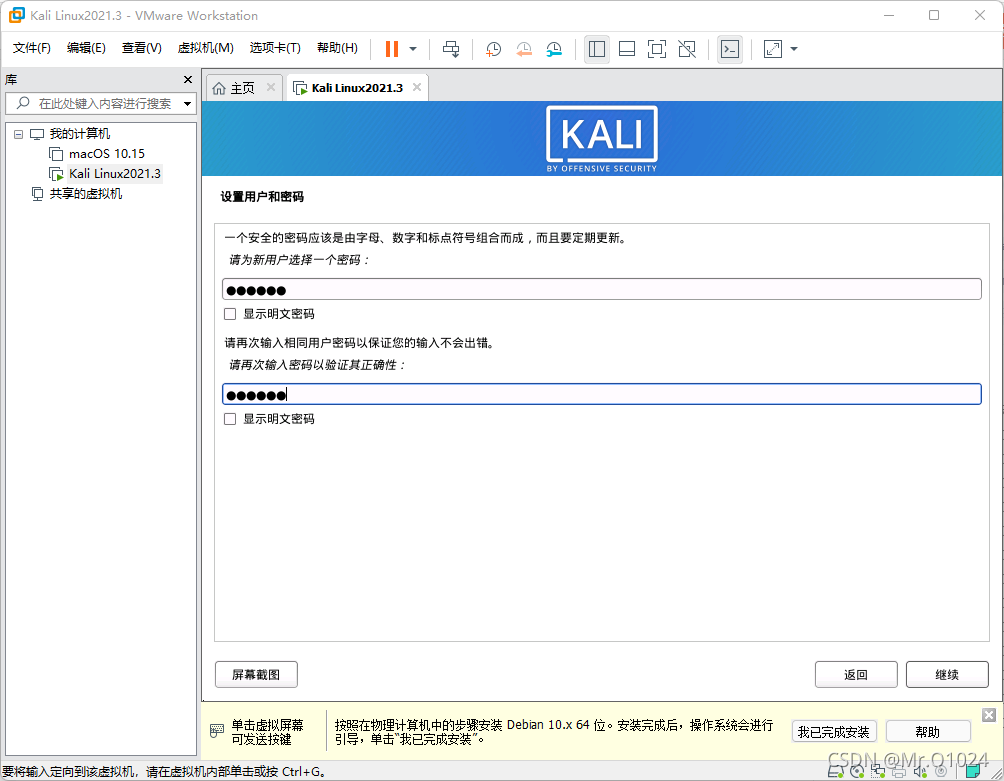This screenshot has height=781, width=1004.
Task: Click the new user password field
Action: pos(602,289)
